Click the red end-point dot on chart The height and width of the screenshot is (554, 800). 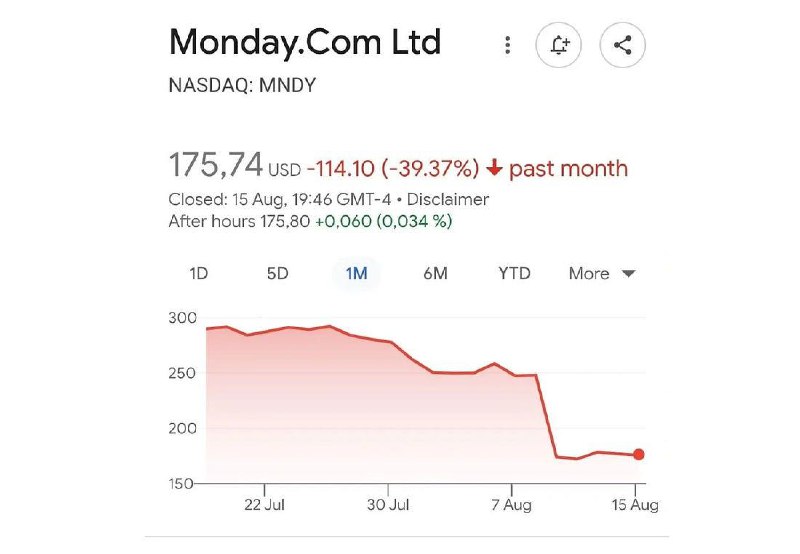pos(639,454)
